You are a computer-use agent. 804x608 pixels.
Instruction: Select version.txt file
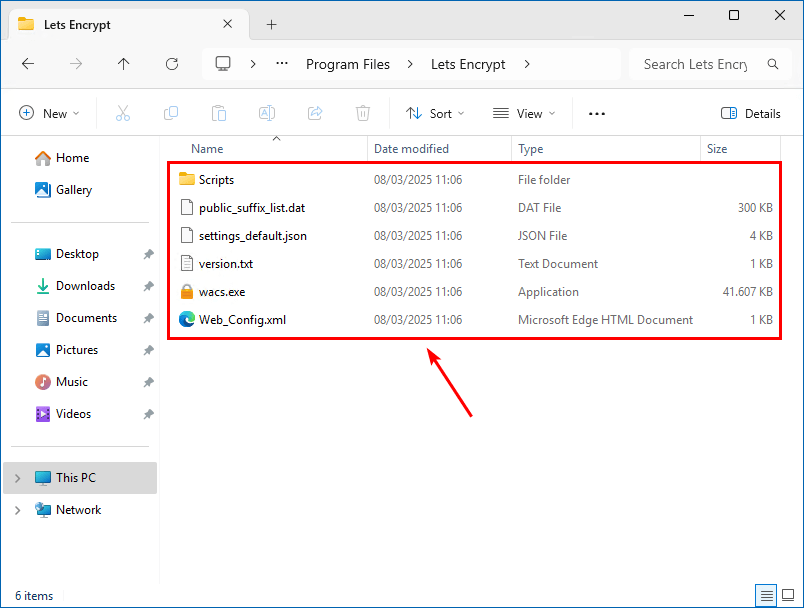click(226, 264)
